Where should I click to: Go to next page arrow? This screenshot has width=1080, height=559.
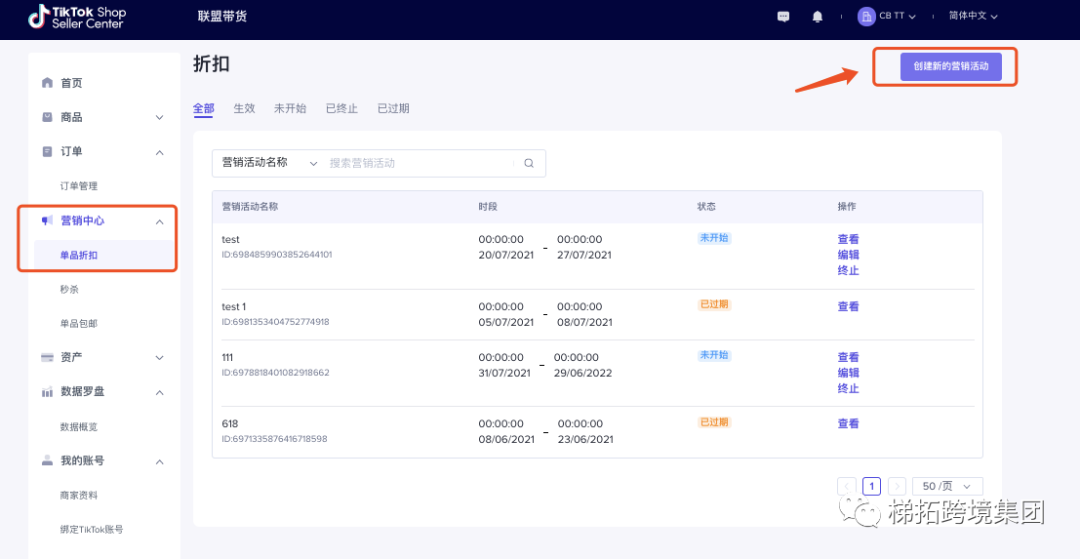[x=897, y=486]
